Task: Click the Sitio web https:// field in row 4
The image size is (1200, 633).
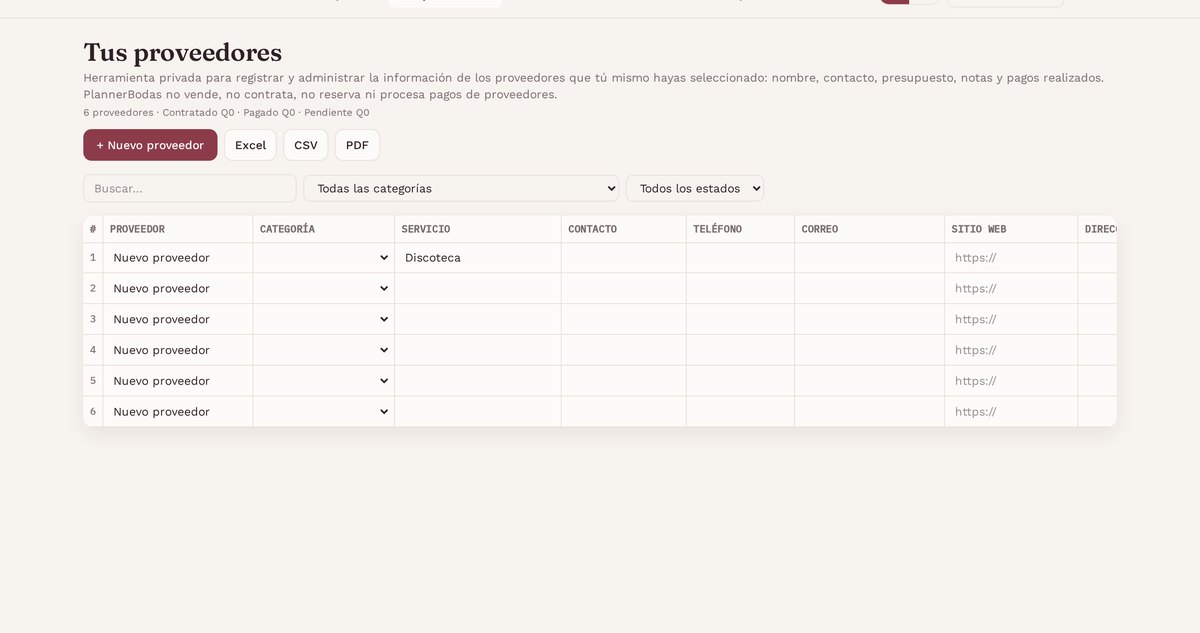Action: [x=1011, y=350]
